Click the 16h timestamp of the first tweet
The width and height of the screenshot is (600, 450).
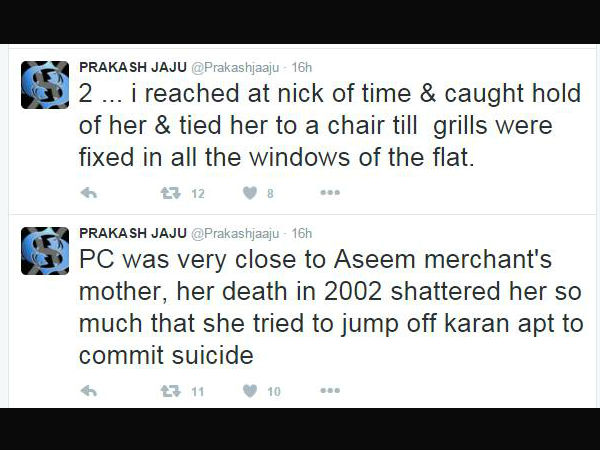(302, 67)
